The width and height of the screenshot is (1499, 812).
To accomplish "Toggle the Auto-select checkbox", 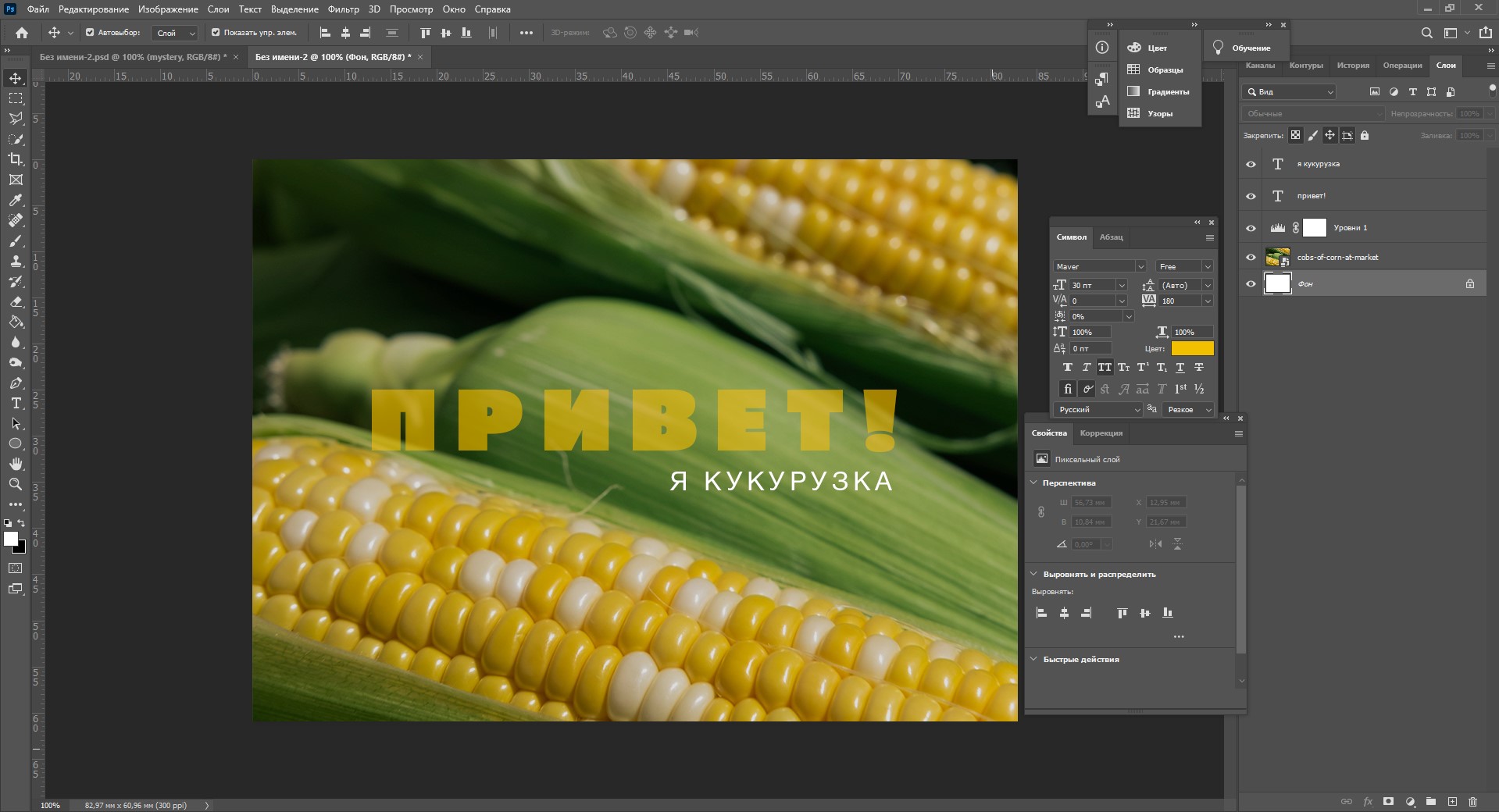I will [x=90, y=33].
